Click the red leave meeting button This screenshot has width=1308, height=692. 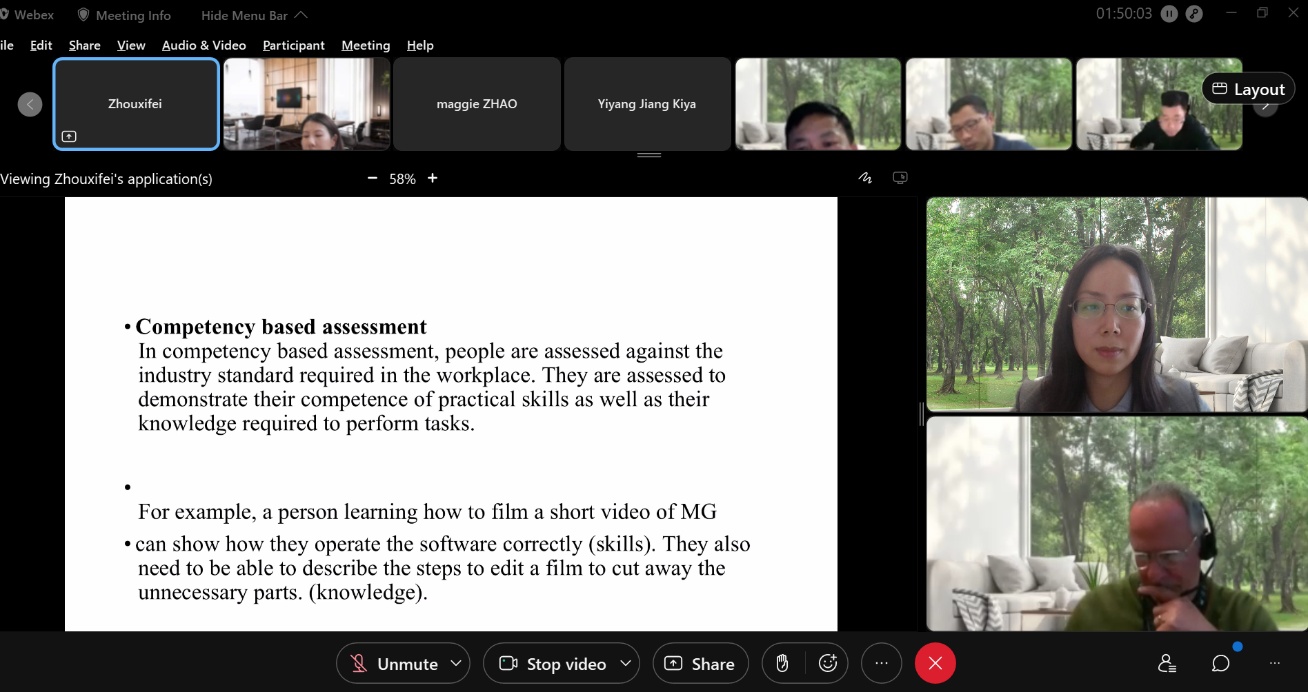(x=935, y=664)
